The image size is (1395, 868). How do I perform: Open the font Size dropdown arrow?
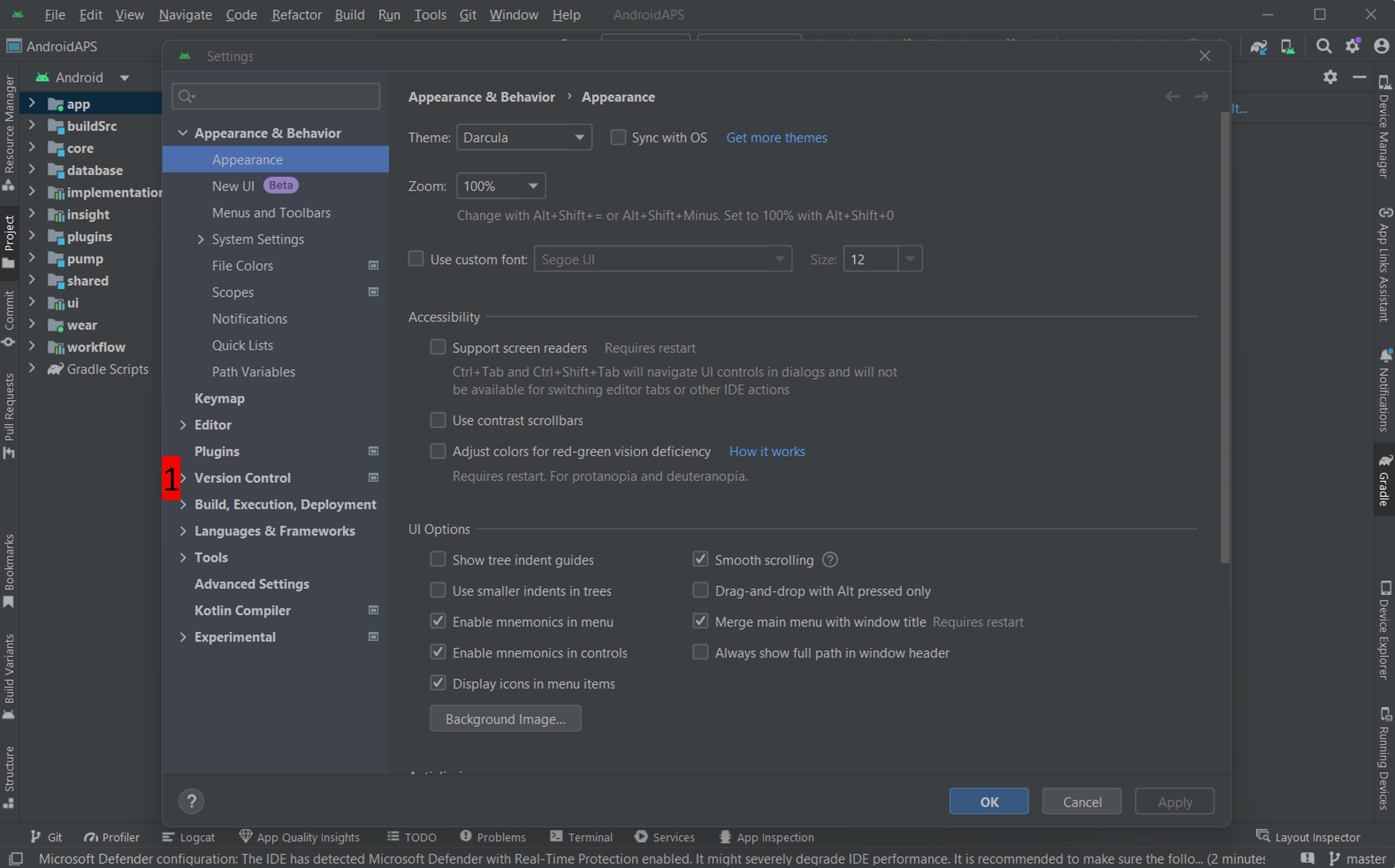(909, 259)
